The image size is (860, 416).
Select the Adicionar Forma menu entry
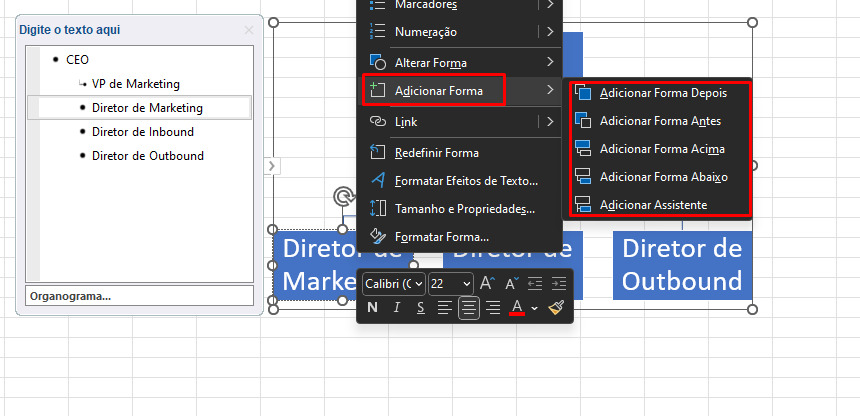pos(460,91)
